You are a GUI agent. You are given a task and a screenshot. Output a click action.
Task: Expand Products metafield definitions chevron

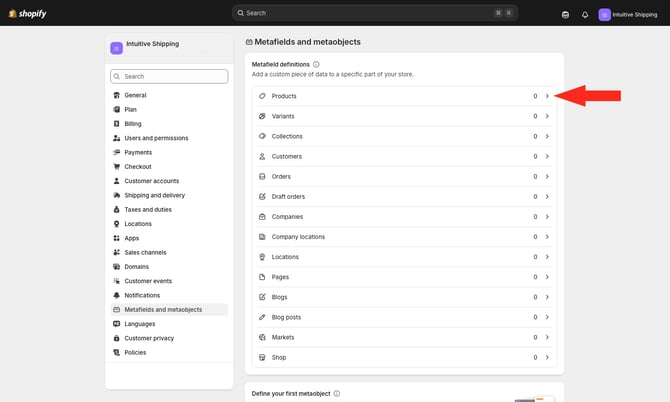(547, 96)
